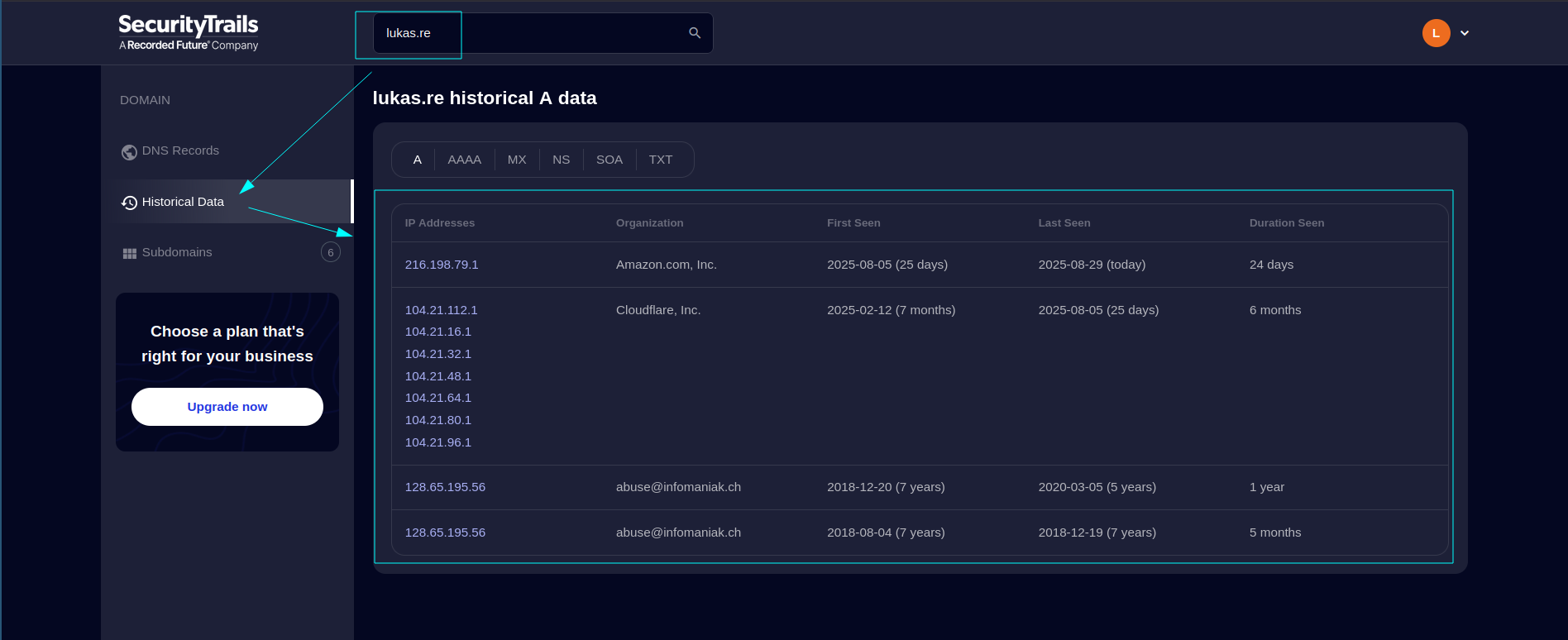
Task: Select the MX record tab
Action: tap(517, 160)
